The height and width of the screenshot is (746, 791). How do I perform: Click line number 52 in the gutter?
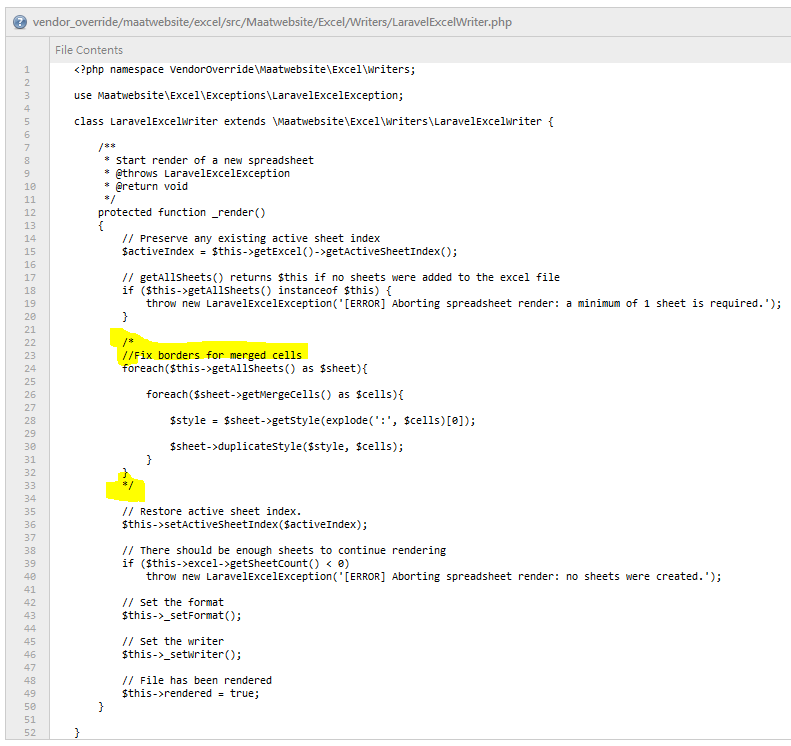pos(30,732)
